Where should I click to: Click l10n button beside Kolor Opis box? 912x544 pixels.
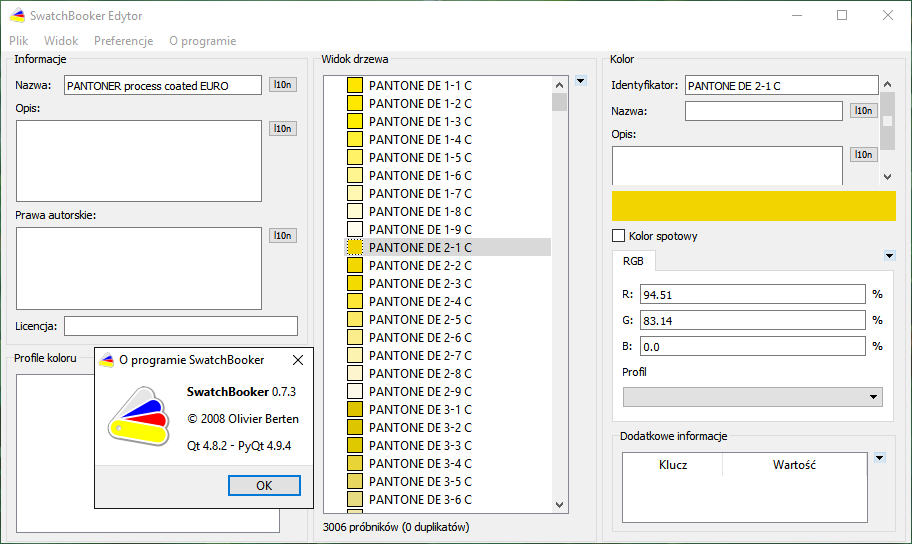[x=863, y=155]
